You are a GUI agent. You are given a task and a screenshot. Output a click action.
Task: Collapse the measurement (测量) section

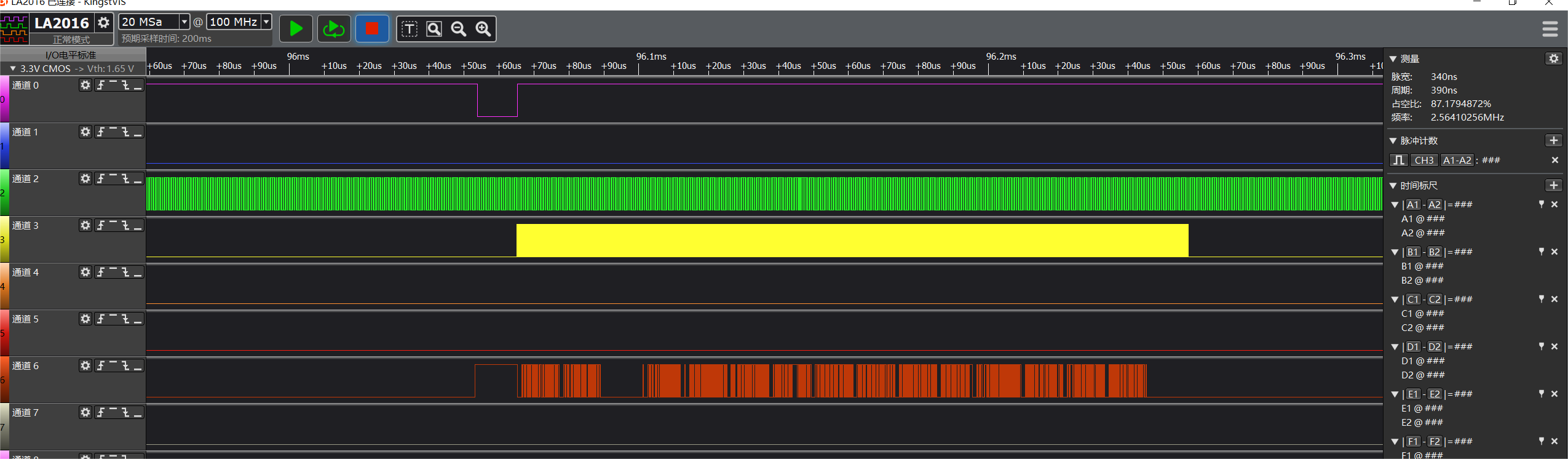click(1393, 58)
